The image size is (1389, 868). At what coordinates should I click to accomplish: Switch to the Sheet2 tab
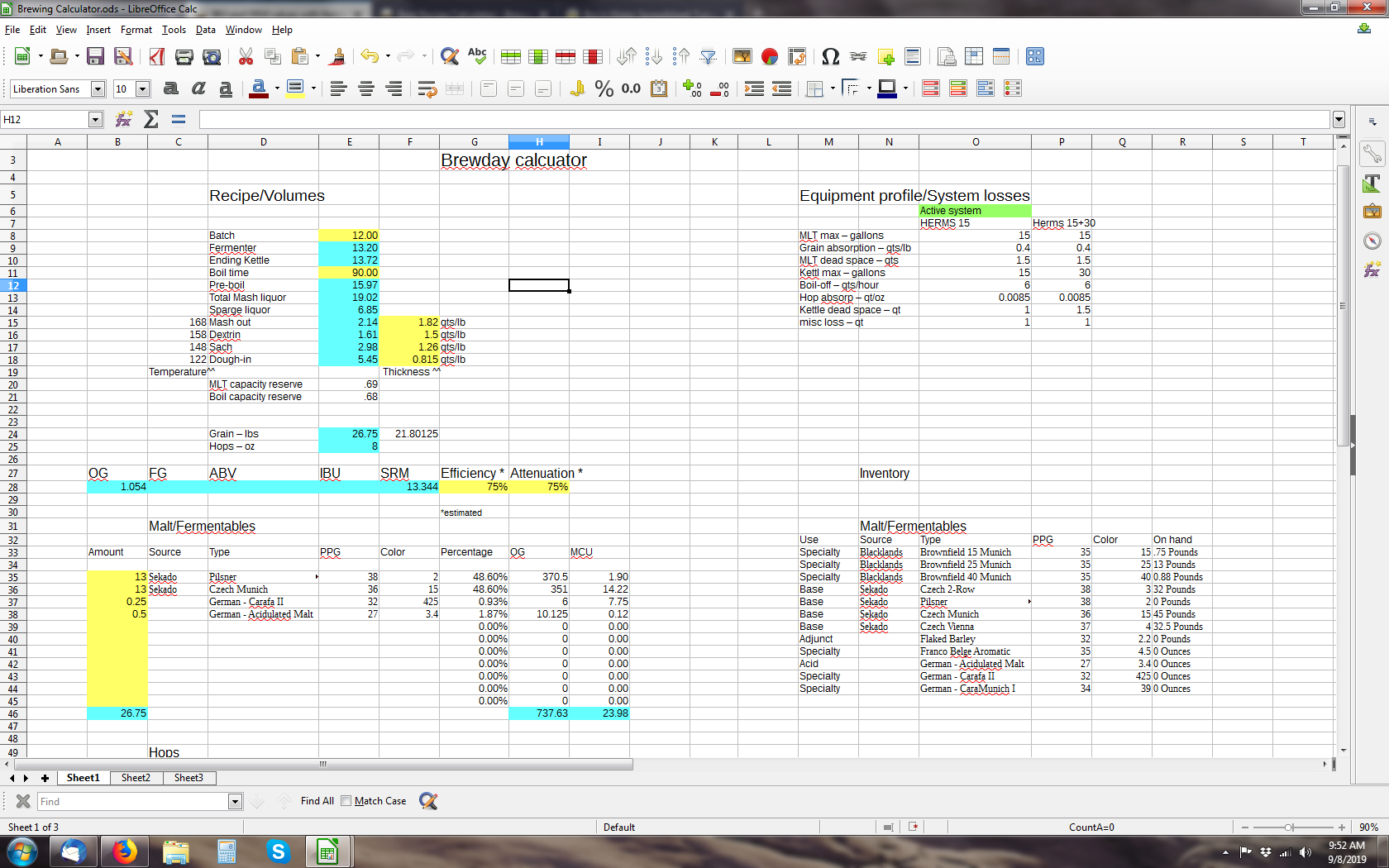click(x=136, y=778)
